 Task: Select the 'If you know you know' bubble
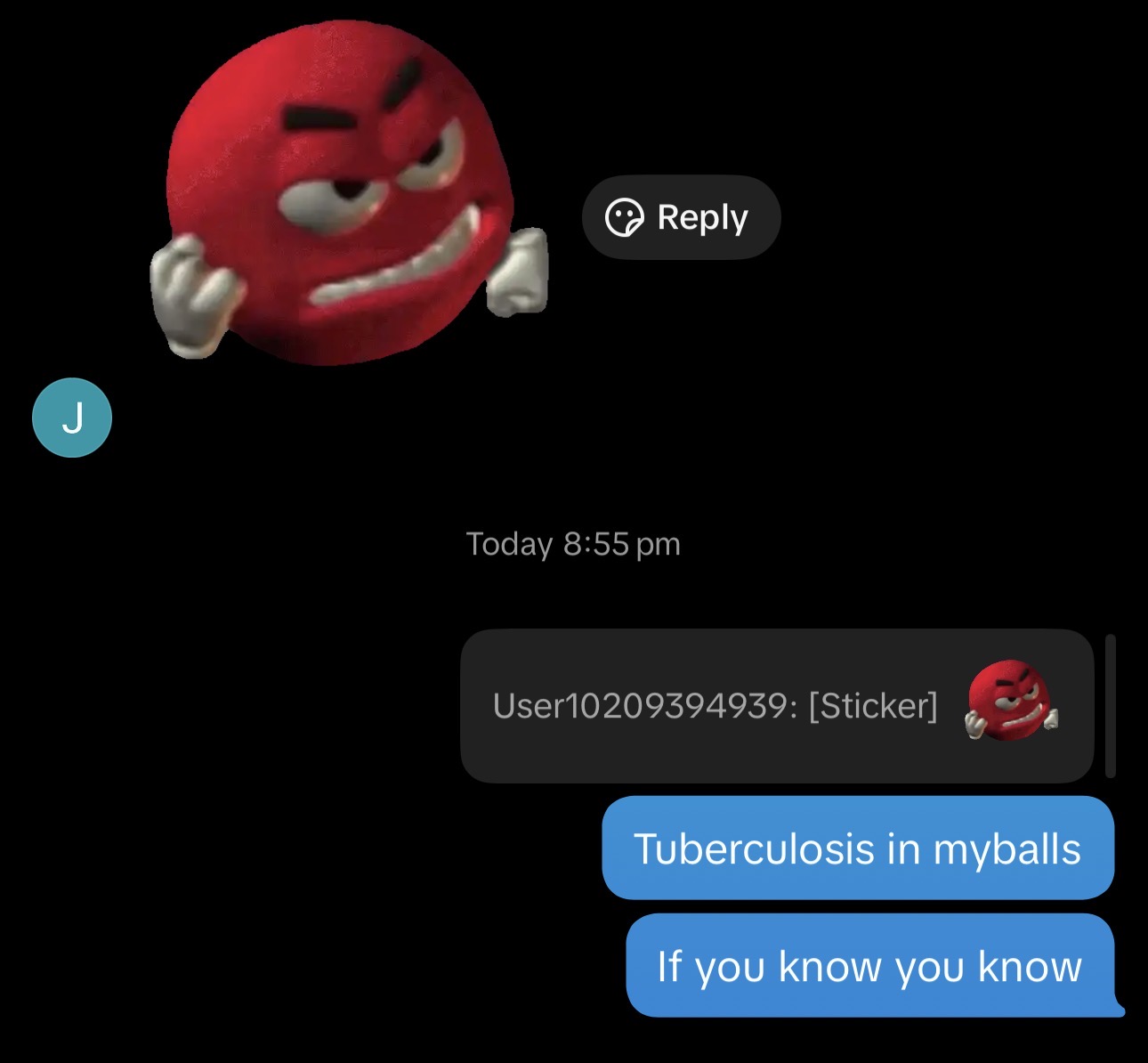point(870,965)
